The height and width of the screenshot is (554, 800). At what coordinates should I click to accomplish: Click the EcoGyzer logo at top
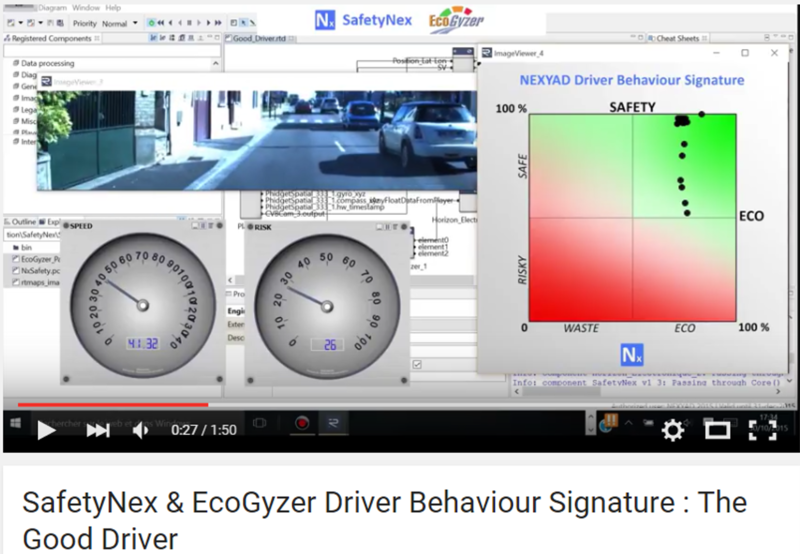tap(456, 20)
